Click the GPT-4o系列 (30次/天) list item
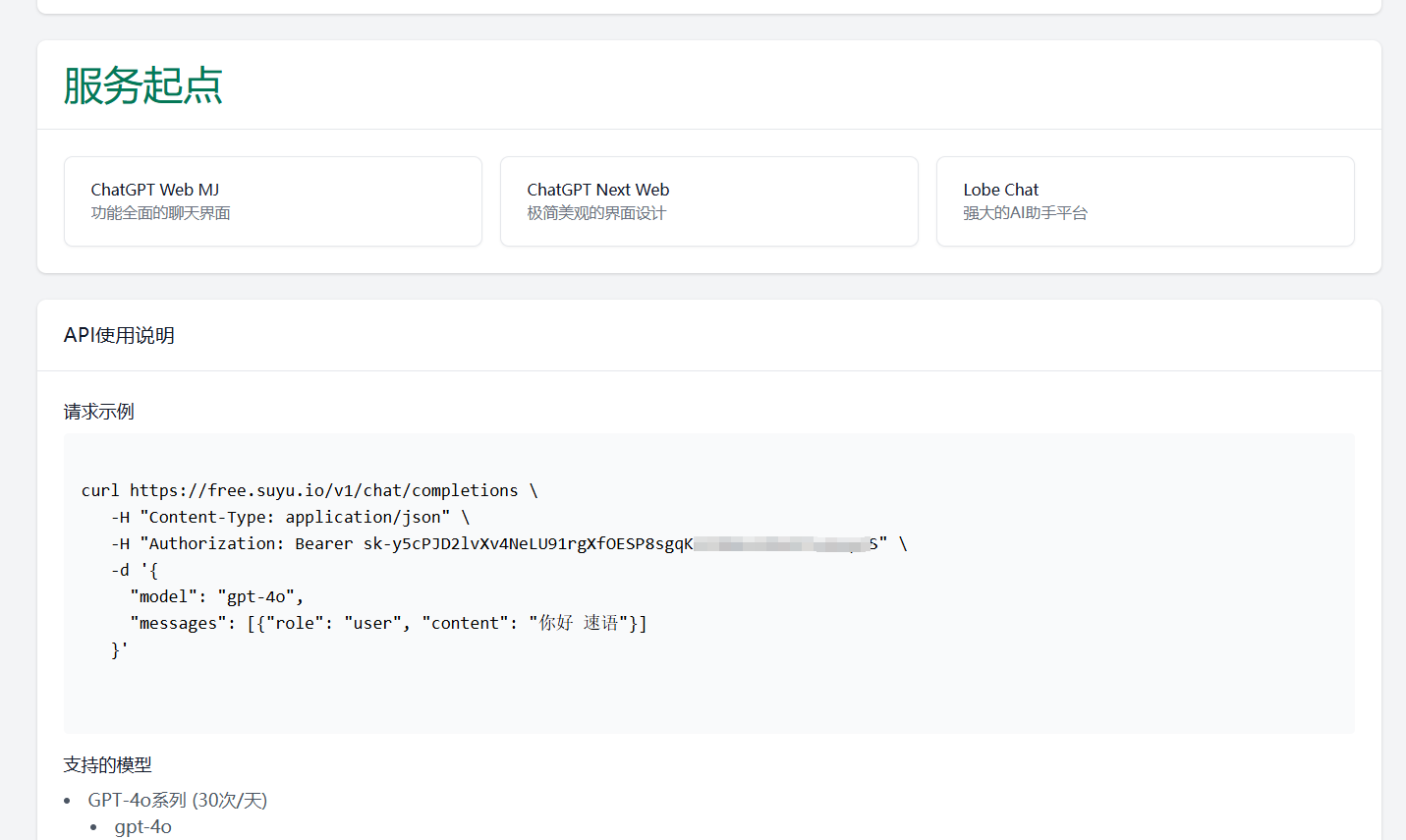Screen dimensions: 1406x840 tap(178, 801)
